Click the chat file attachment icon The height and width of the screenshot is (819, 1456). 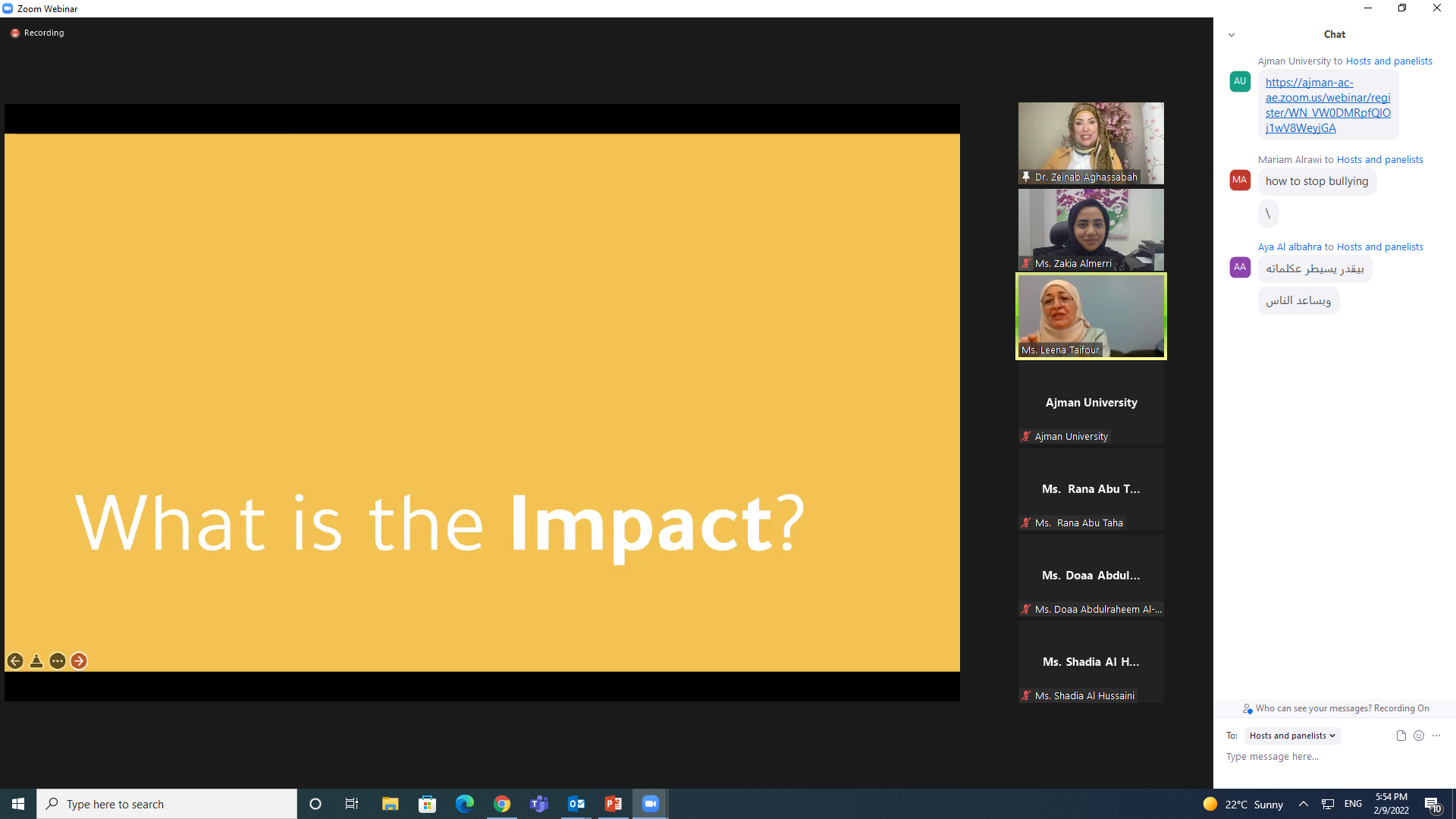(1401, 736)
